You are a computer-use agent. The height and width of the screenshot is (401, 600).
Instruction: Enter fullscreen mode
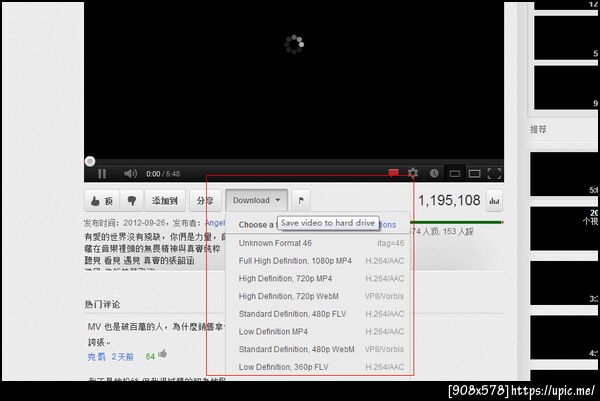(494, 174)
